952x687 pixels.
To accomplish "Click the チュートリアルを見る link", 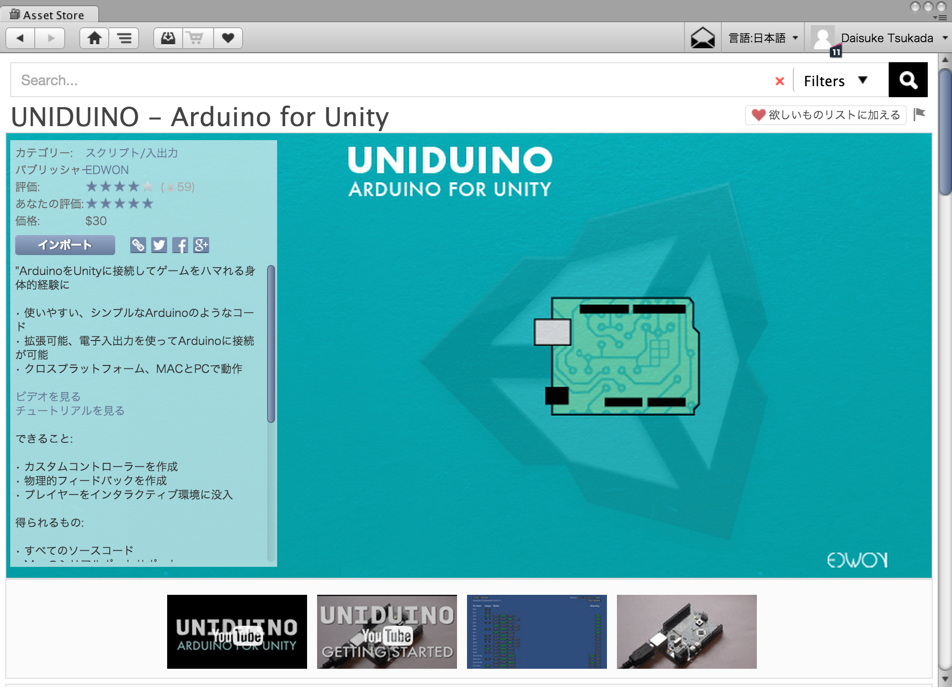I will pyautogui.click(x=70, y=411).
